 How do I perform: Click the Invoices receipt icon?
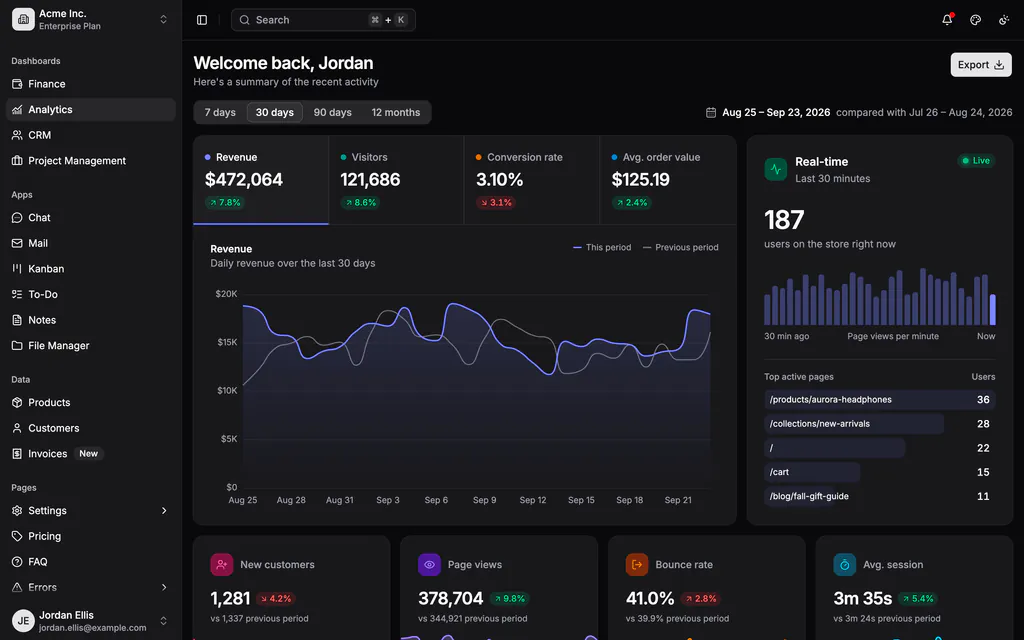pyautogui.click(x=17, y=454)
